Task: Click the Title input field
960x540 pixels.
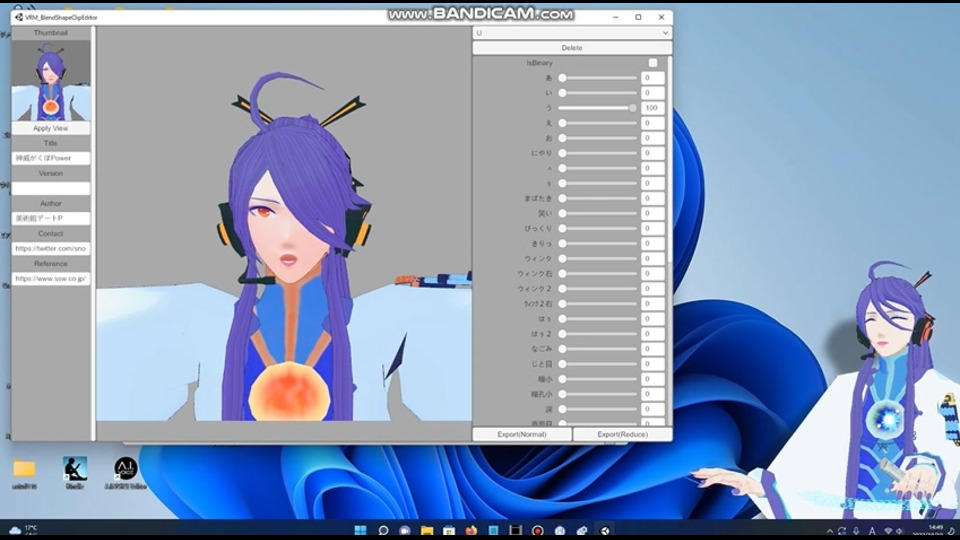Action: coord(51,158)
